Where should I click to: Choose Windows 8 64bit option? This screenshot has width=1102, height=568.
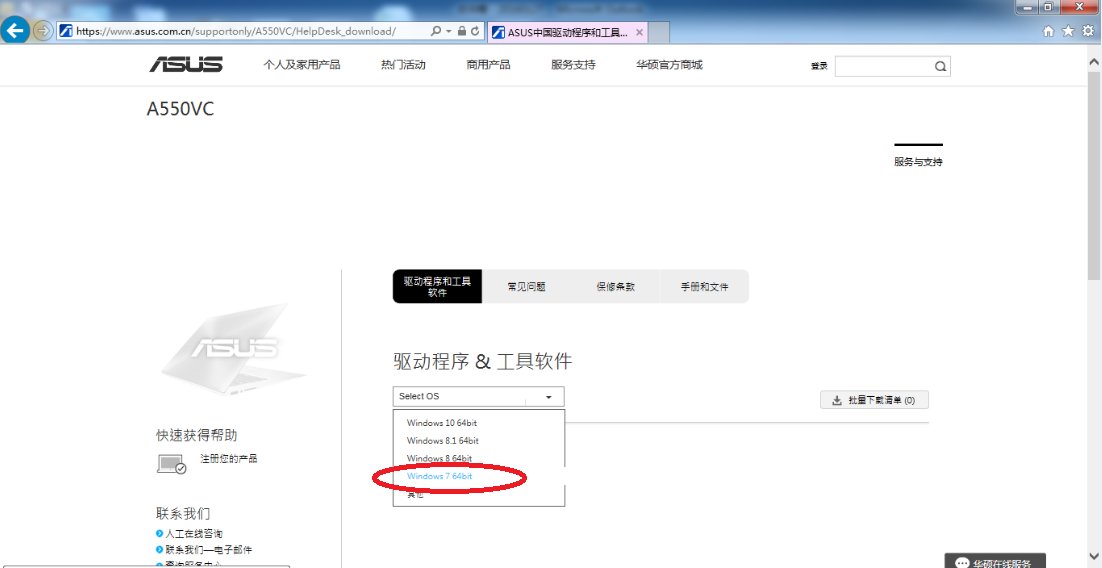coord(439,458)
